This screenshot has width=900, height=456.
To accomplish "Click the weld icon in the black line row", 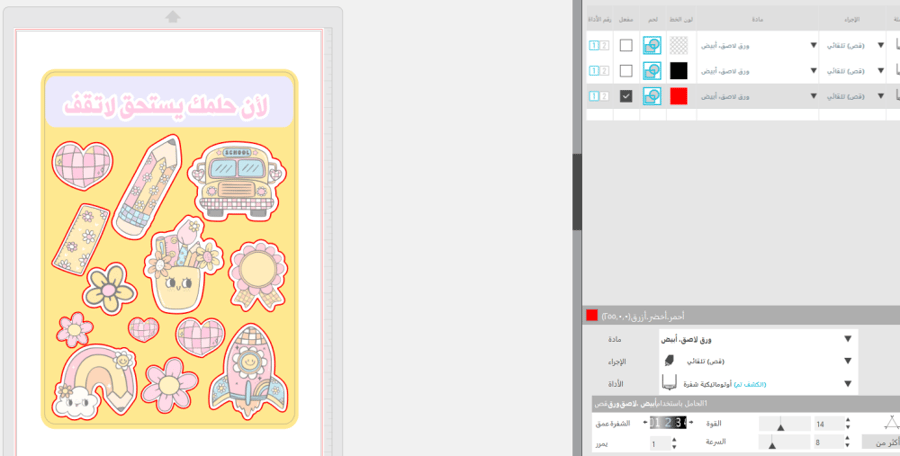I will [x=652, y=71].
